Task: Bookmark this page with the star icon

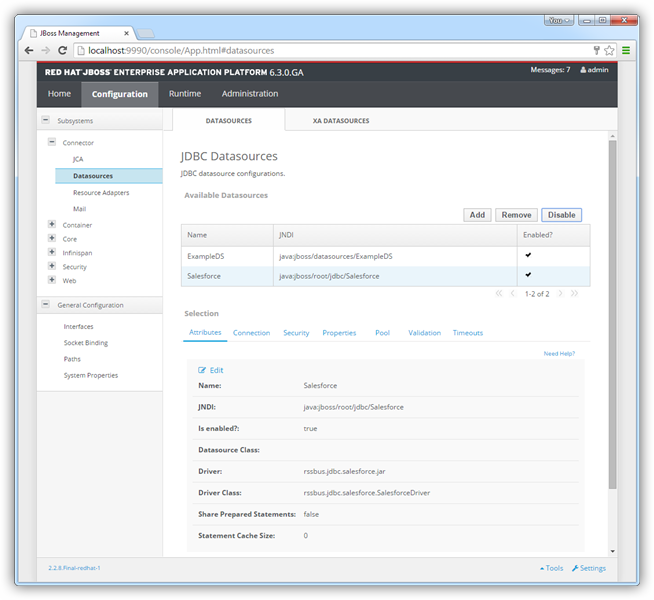Action: pyautogui.click(x=609, y=50)
